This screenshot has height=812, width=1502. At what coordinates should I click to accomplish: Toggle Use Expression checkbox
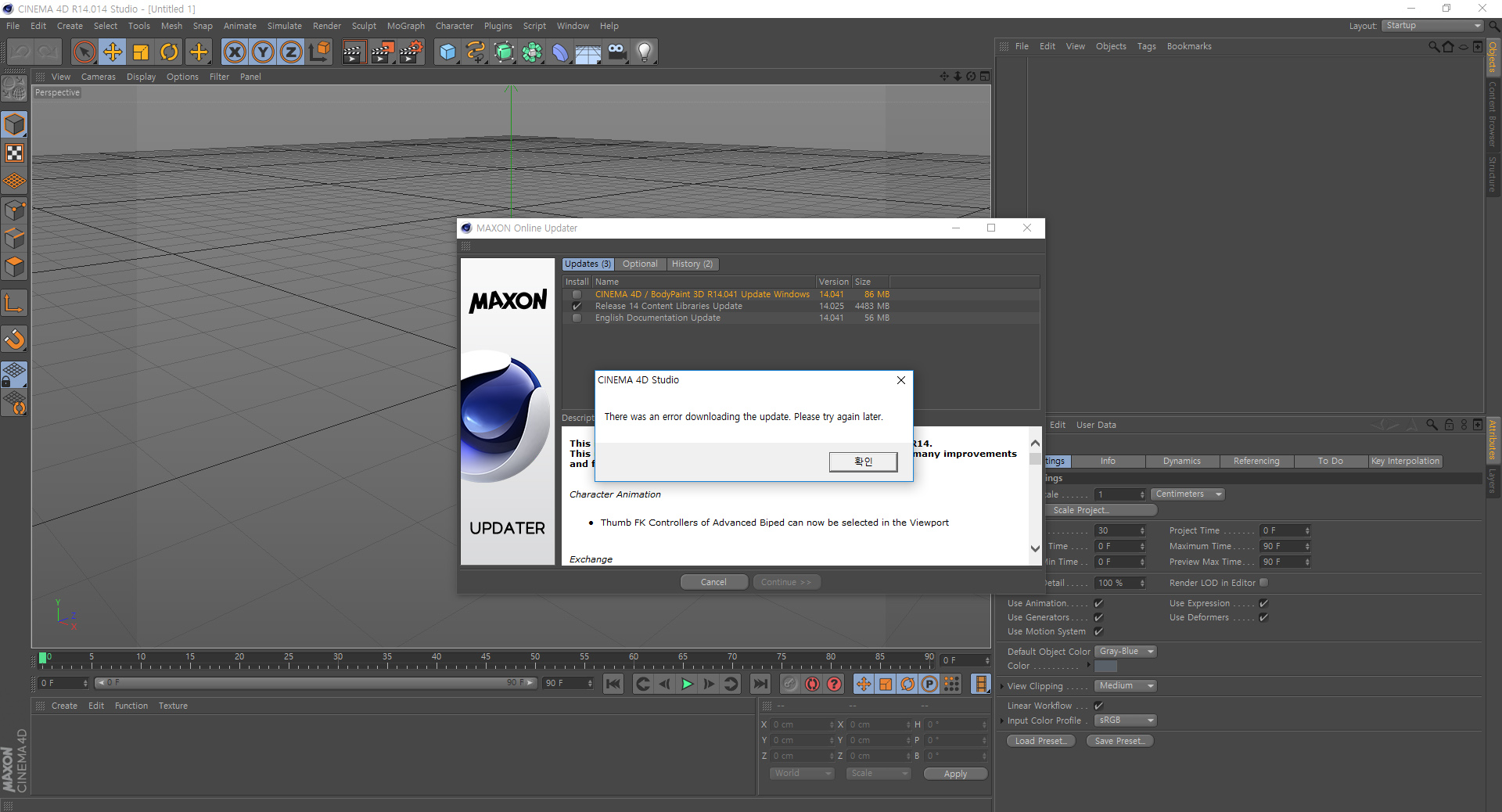click(x=1263, y=603)
